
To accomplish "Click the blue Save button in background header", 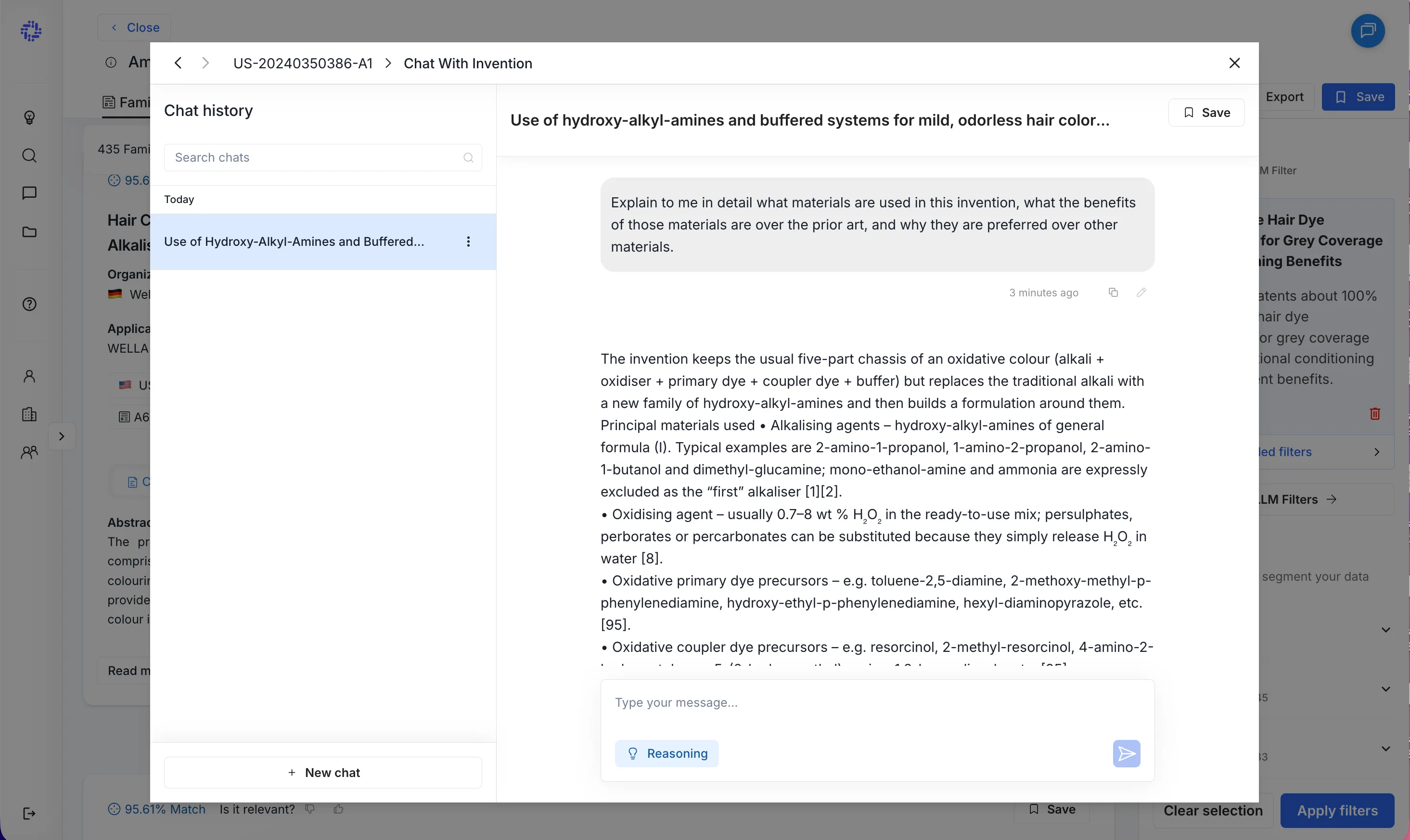I will 1358,97.
